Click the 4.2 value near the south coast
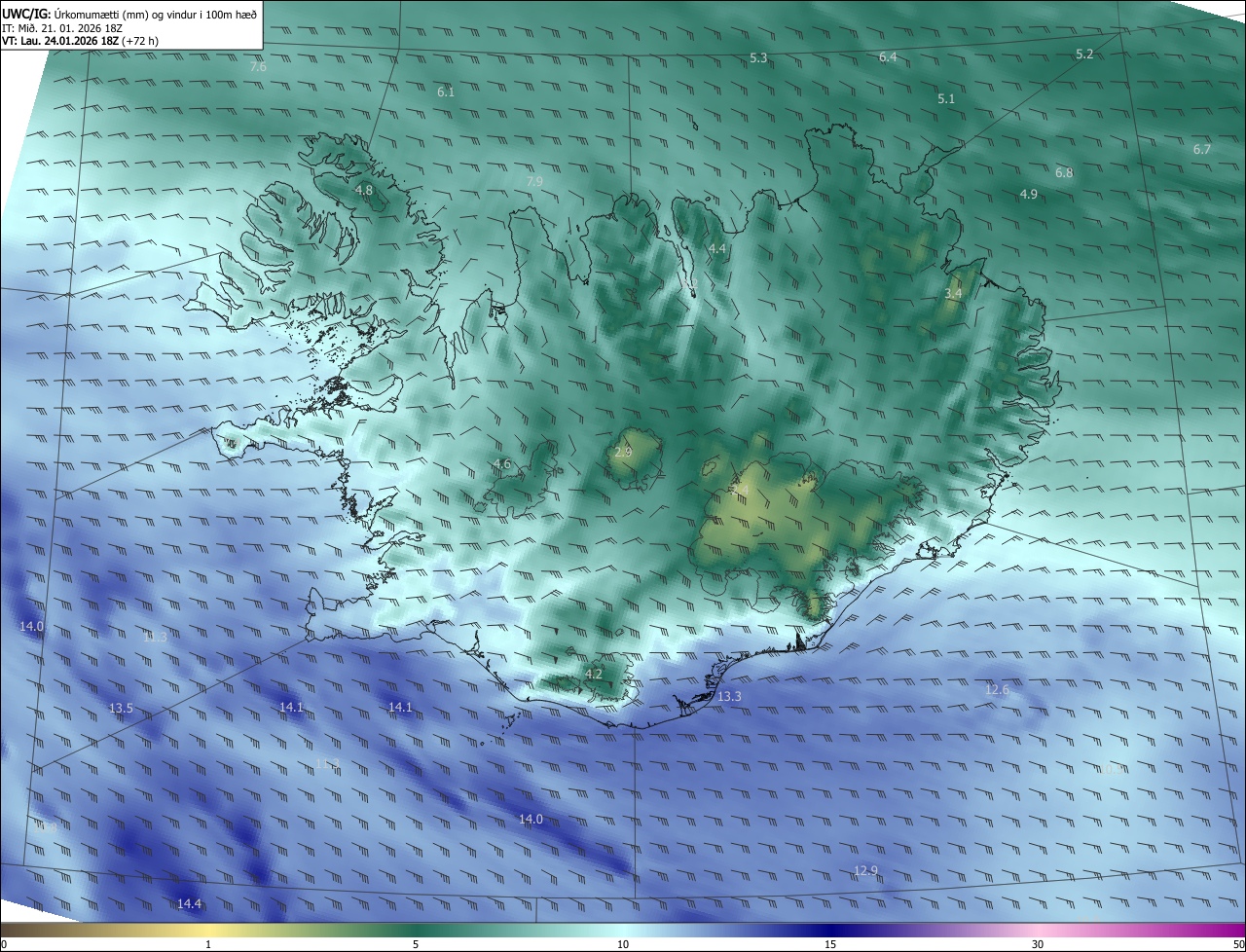 click(594, 674)
